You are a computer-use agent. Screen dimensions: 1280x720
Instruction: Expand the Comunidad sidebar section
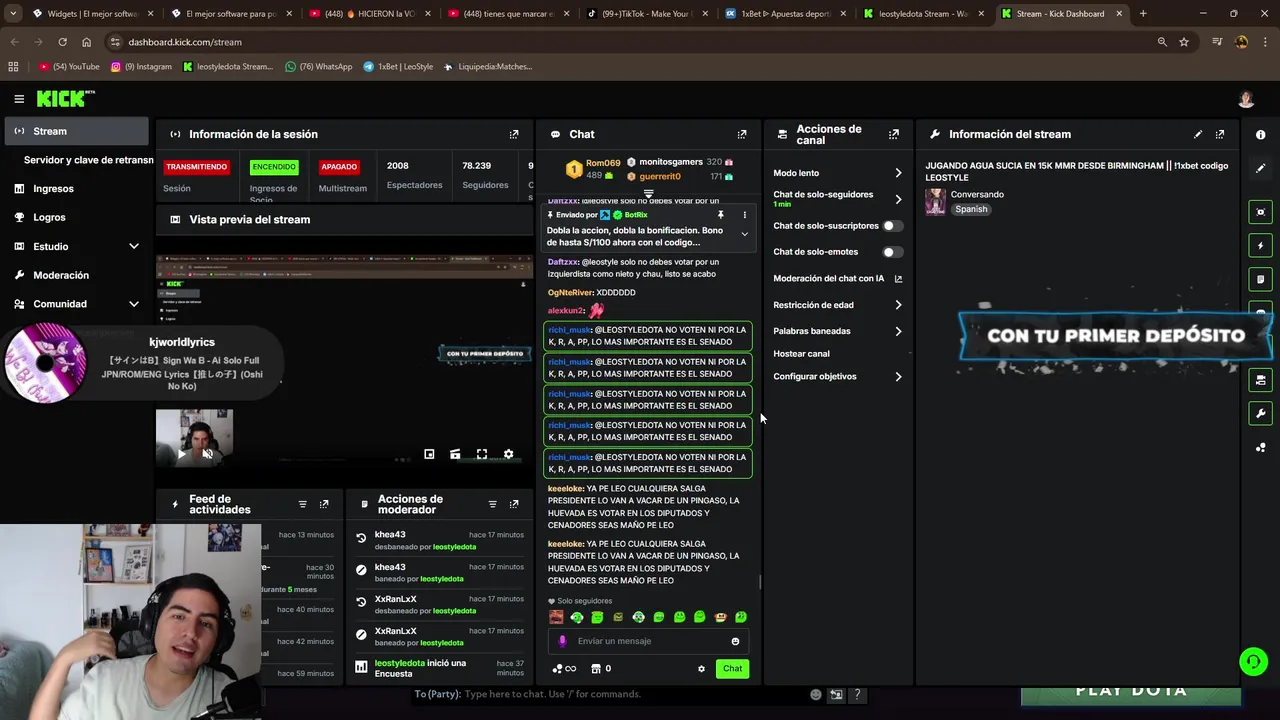coord(134,304)
